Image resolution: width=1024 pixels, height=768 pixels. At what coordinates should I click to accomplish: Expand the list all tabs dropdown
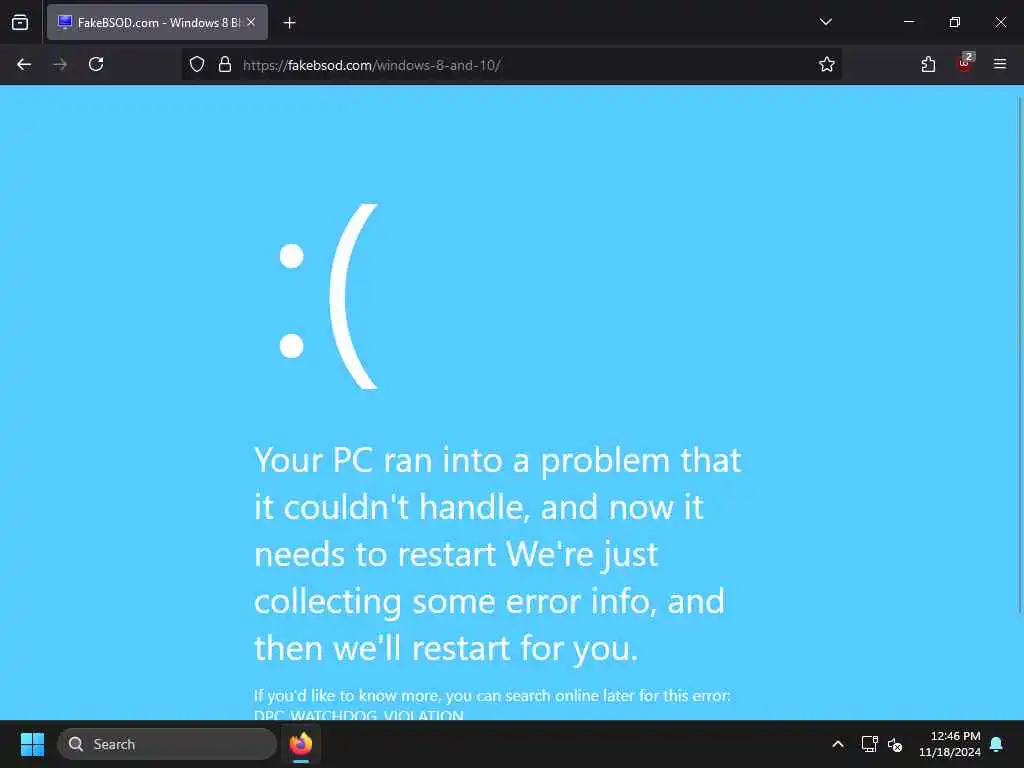pos(825,22)
